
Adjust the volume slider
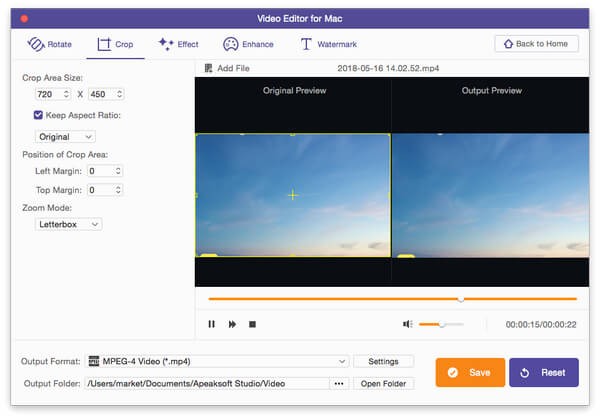(x=441, y=324)
